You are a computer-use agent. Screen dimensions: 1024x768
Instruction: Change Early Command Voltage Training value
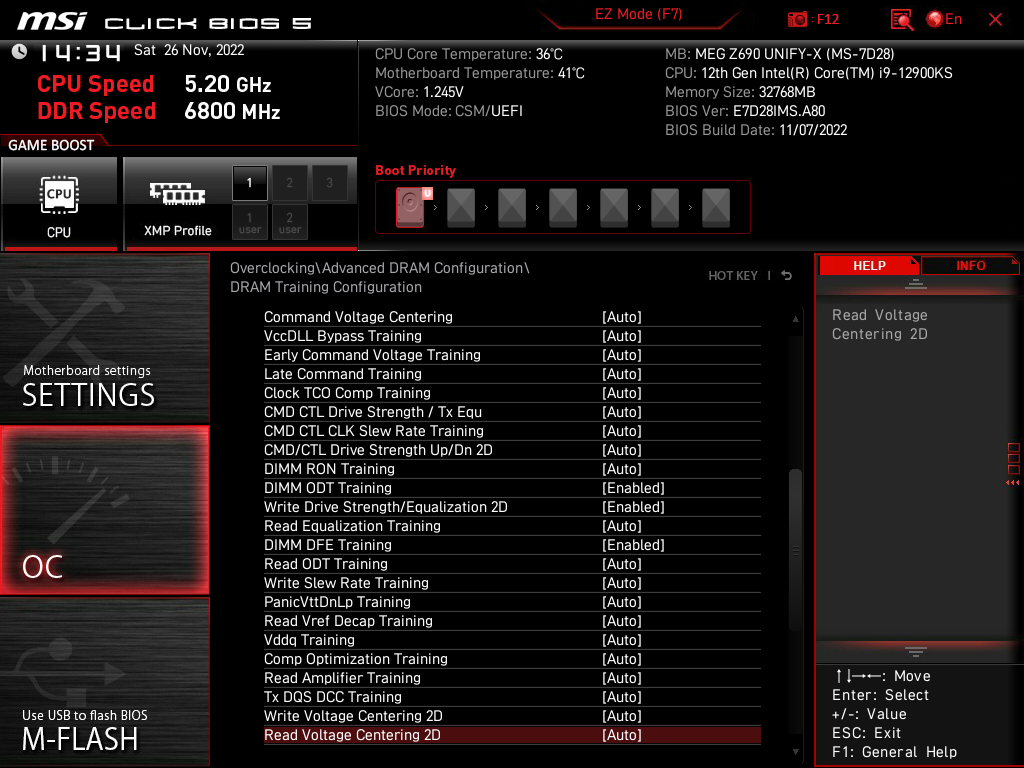(622, 355)
